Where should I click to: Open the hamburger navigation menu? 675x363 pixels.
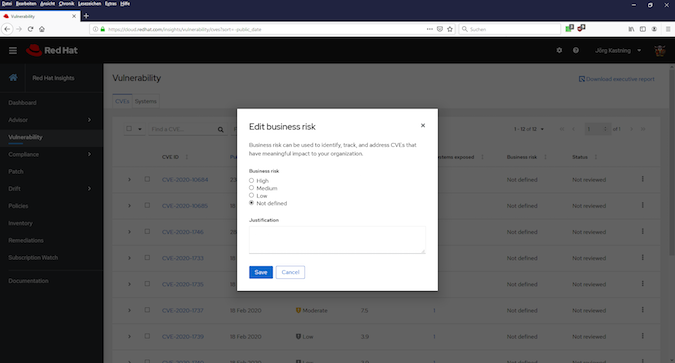click(13, 51)
